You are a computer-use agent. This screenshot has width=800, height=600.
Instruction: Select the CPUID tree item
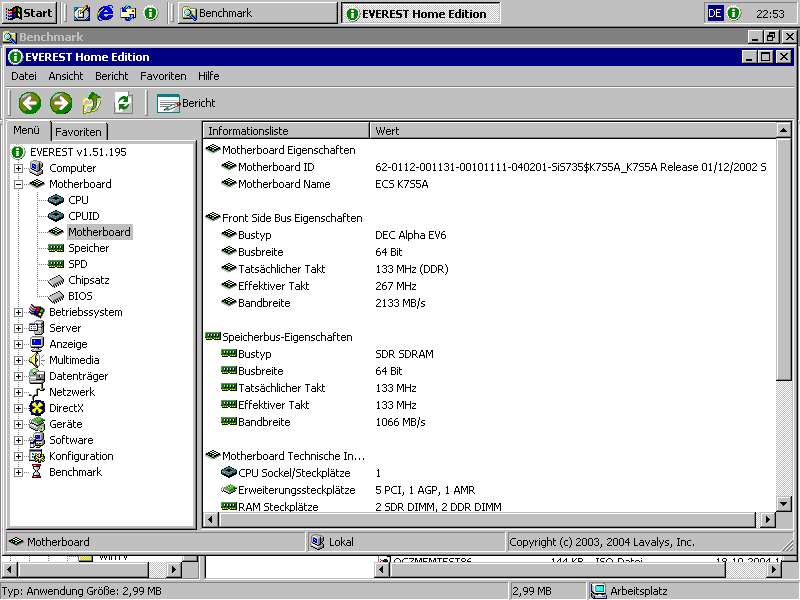click(84, 216)
